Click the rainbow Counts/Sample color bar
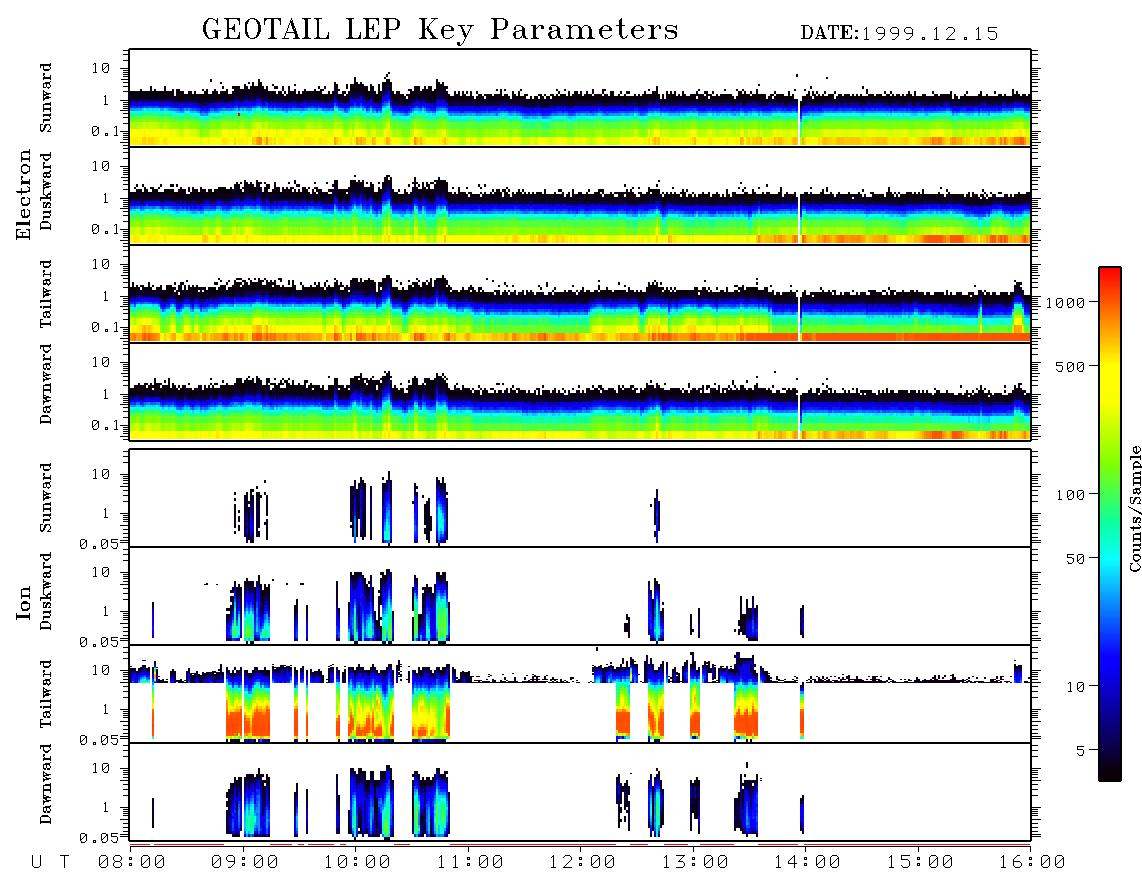This screenshot has width=1142, height=880. tap(1110, 524)
